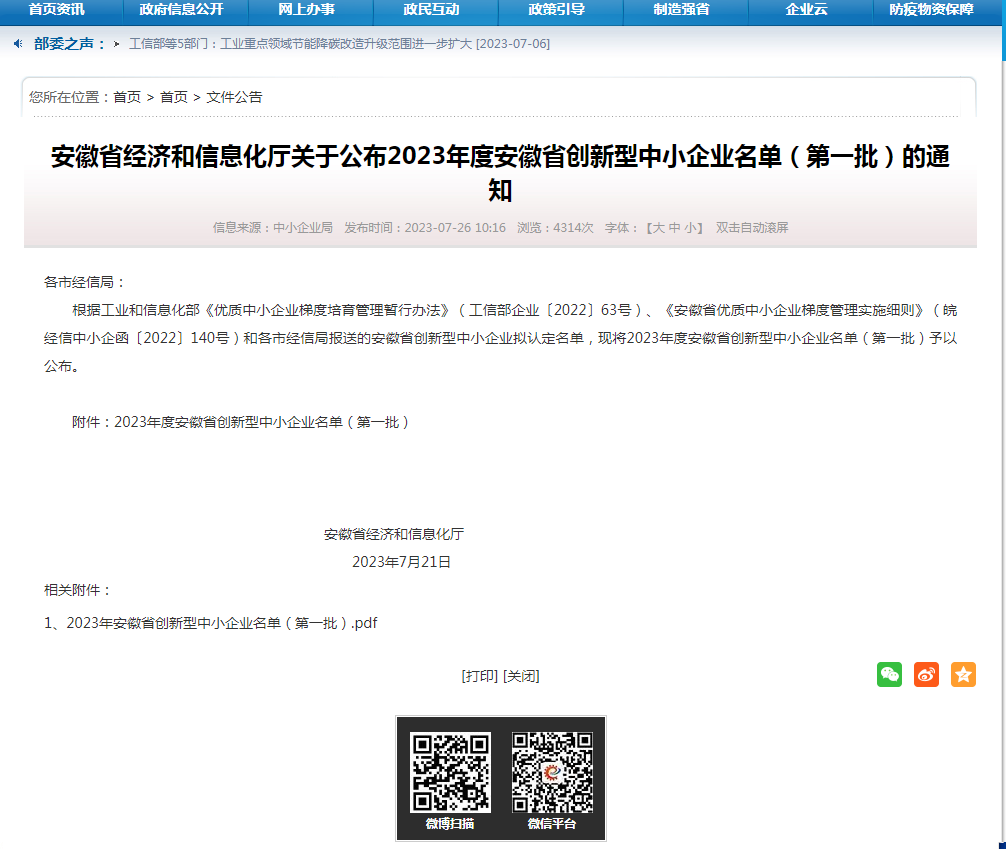
Task: Click the WeChat share icon
Action: tap(889, 674)
